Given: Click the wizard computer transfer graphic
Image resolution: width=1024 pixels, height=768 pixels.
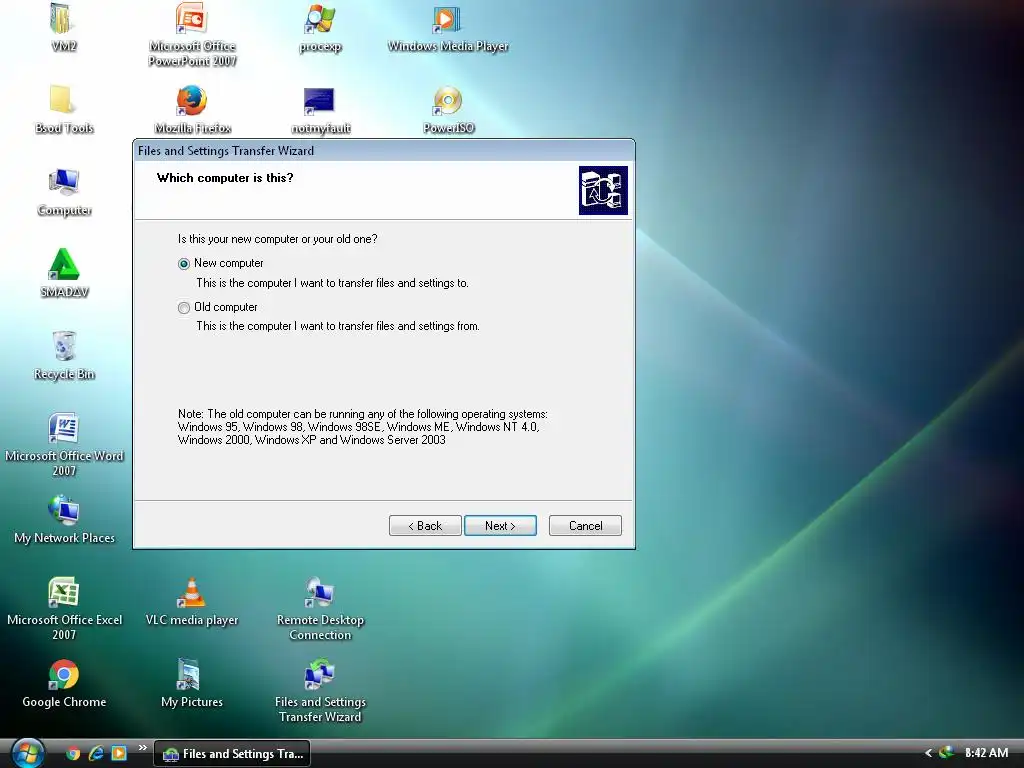Looking at the screenshot, I should (603, 190).
